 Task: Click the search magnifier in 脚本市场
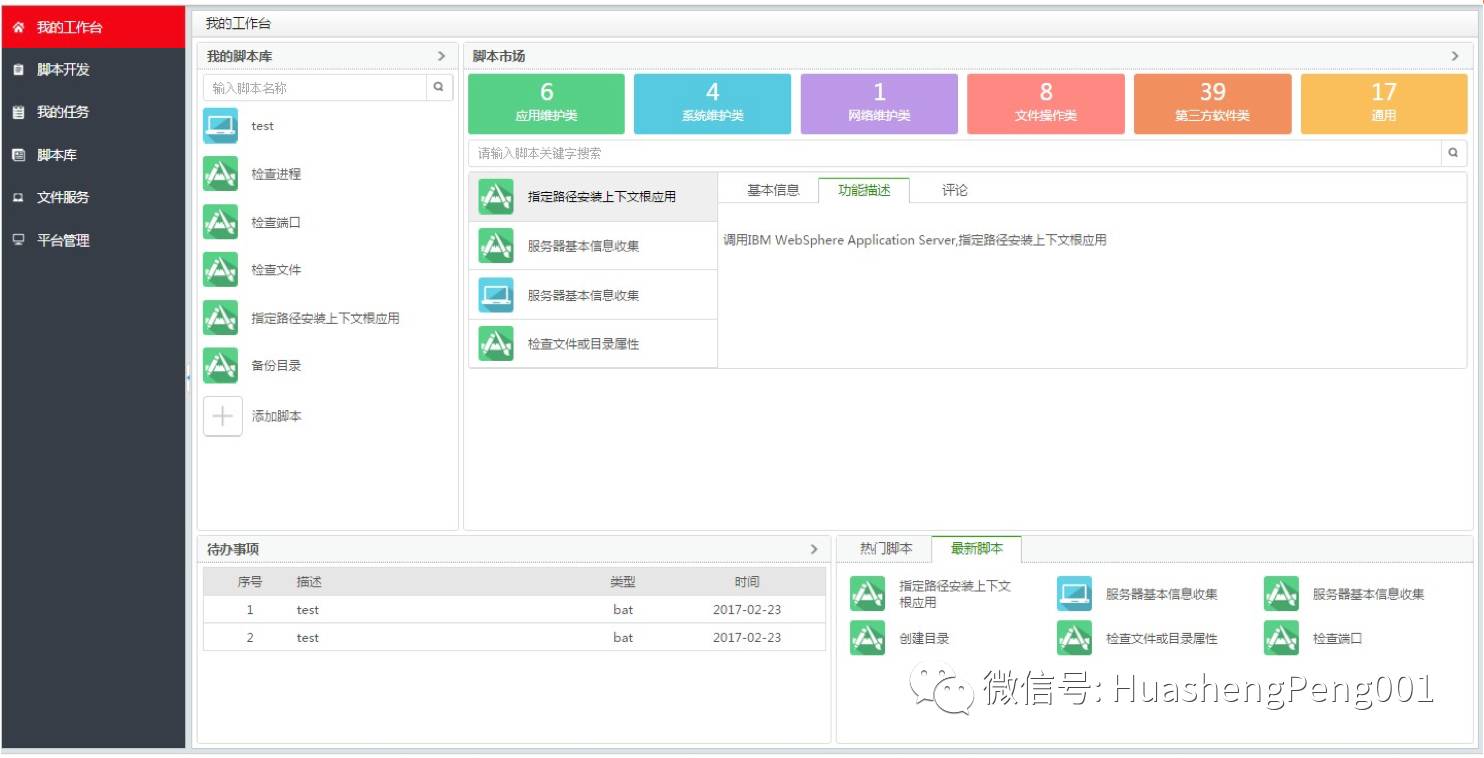[1453, 153]
